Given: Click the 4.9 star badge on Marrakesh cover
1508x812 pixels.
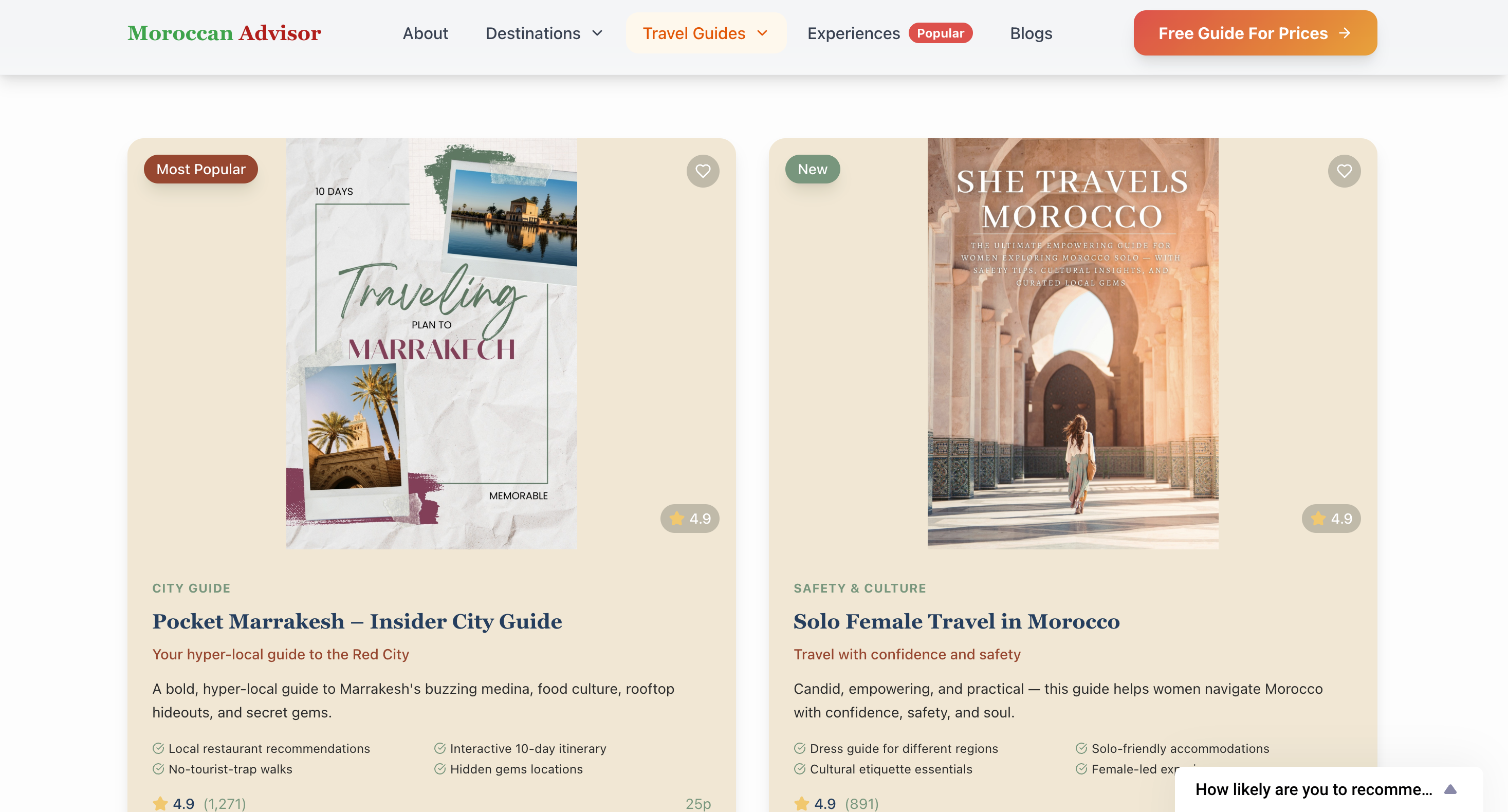Looking at the screenshot, I should [x=690, y=518].
